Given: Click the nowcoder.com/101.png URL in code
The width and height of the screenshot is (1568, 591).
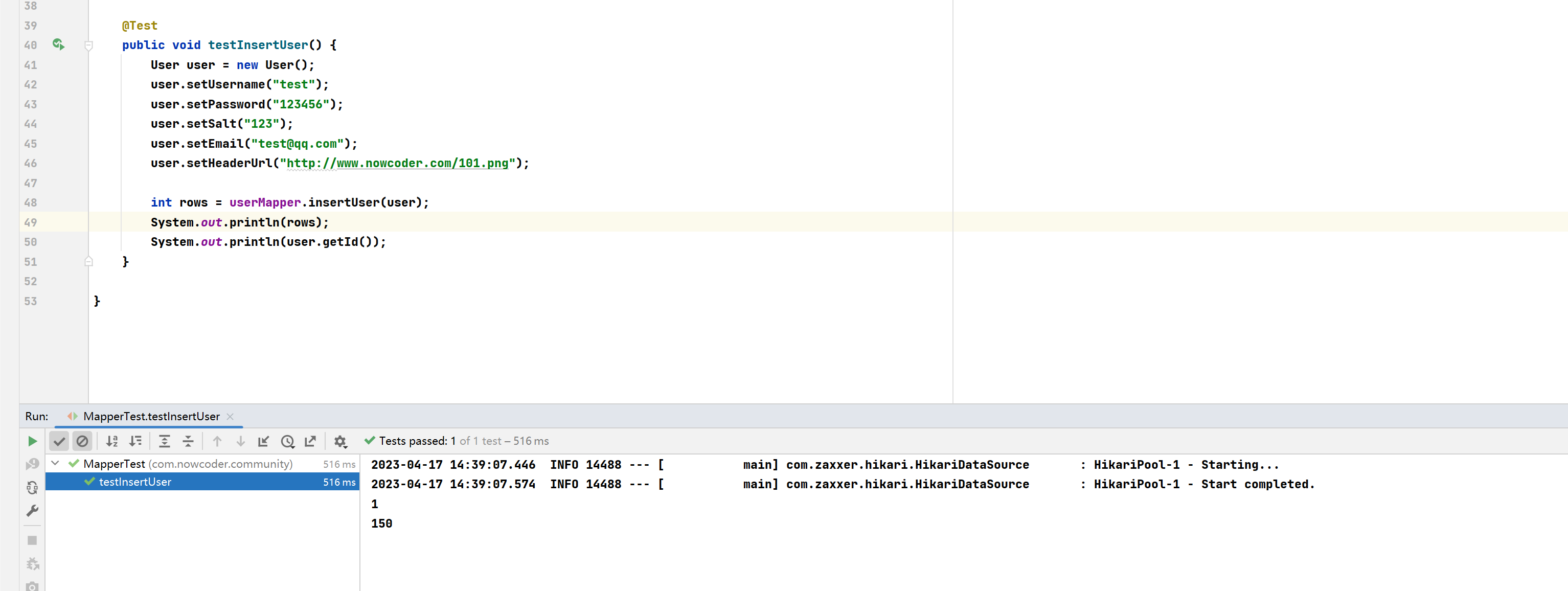Looking at the screenshot, I should [423, 163].
